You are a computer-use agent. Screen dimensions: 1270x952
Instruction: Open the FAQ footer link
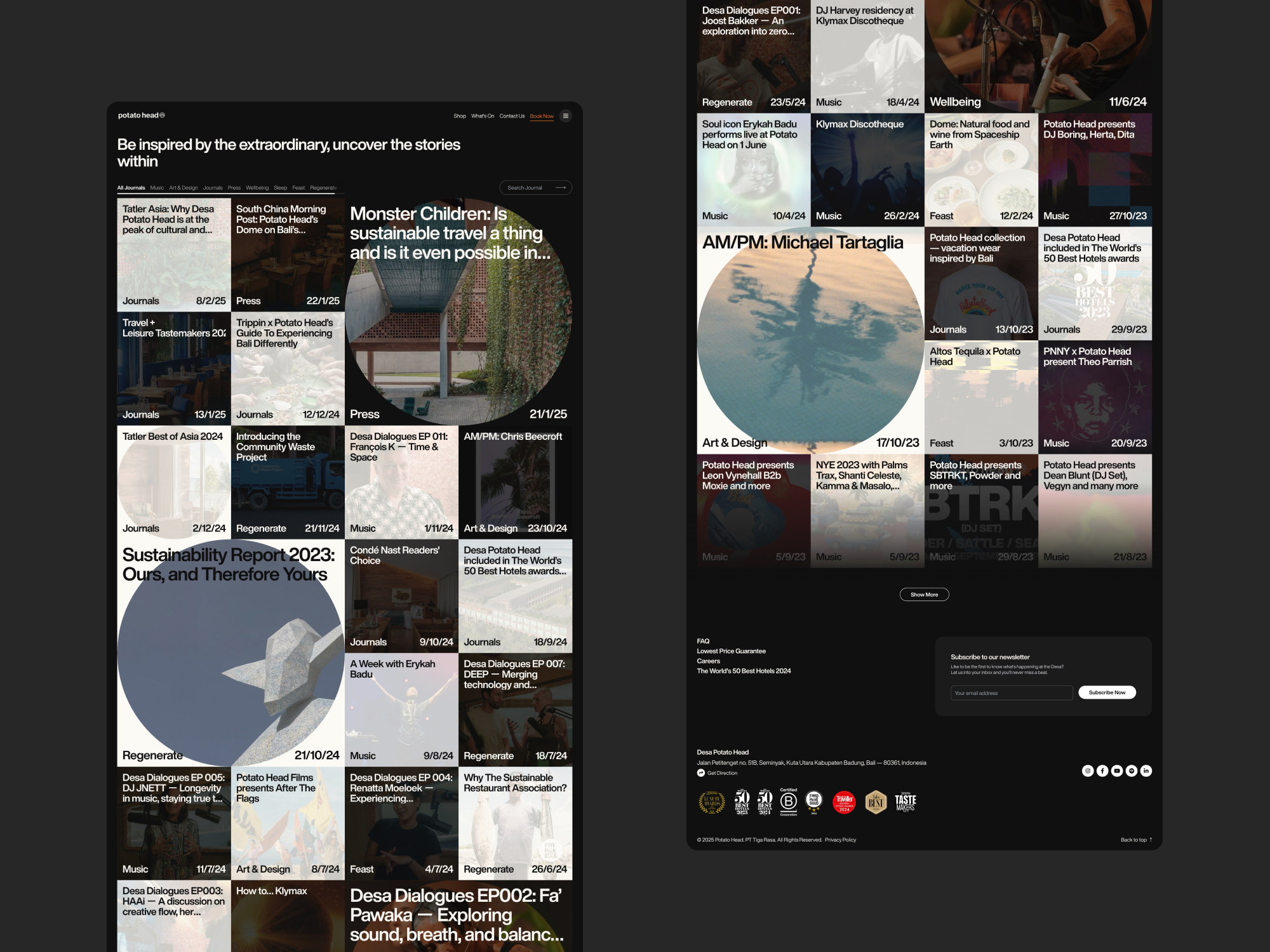pyautogui.click(x=703, y=641)
